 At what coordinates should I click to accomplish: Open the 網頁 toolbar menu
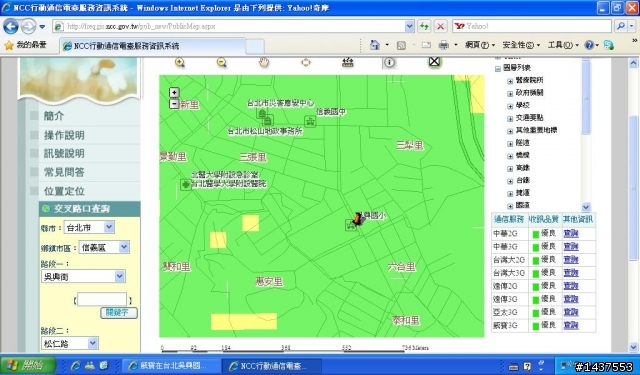[480, 45]
